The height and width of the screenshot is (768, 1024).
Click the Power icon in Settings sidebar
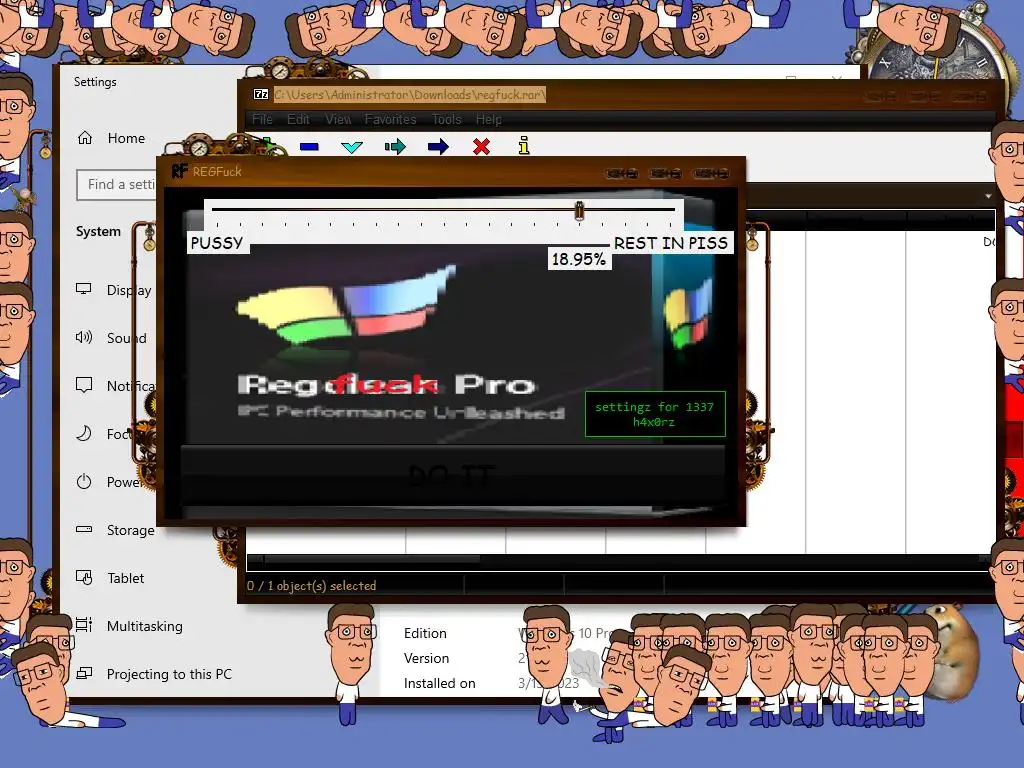tap(84, 481)
